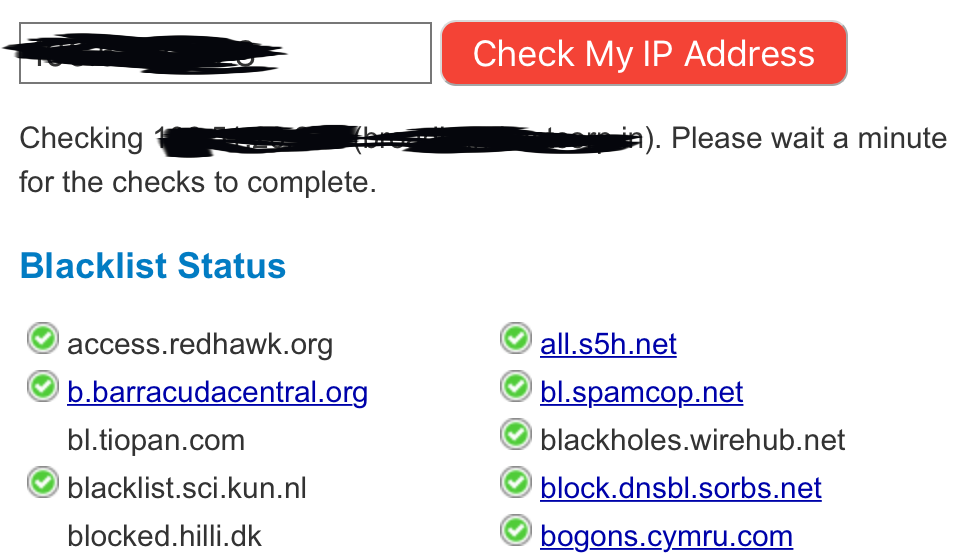Click green check icon beside access.redhawk.org

tap(43, 338)
